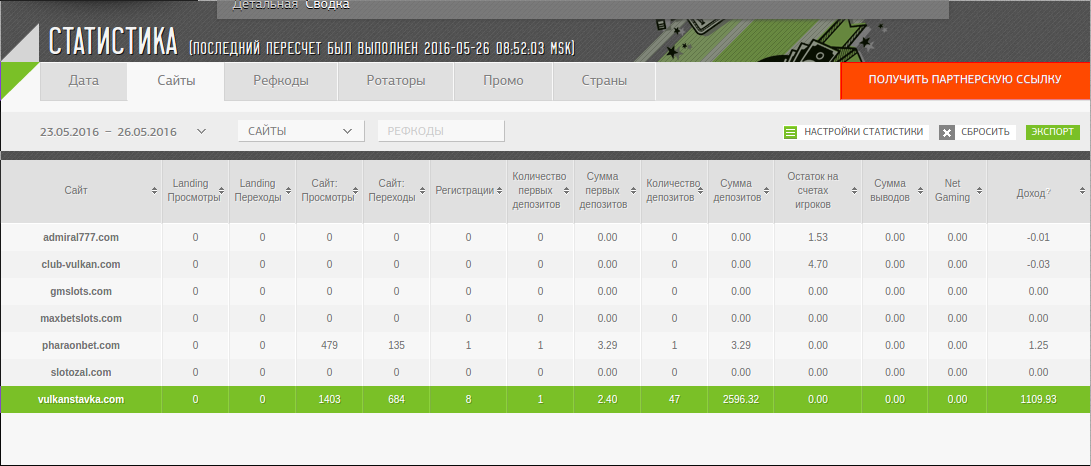
Task: Sort by Сумма первых депозитов arrows
Action: tap(633, 191)
